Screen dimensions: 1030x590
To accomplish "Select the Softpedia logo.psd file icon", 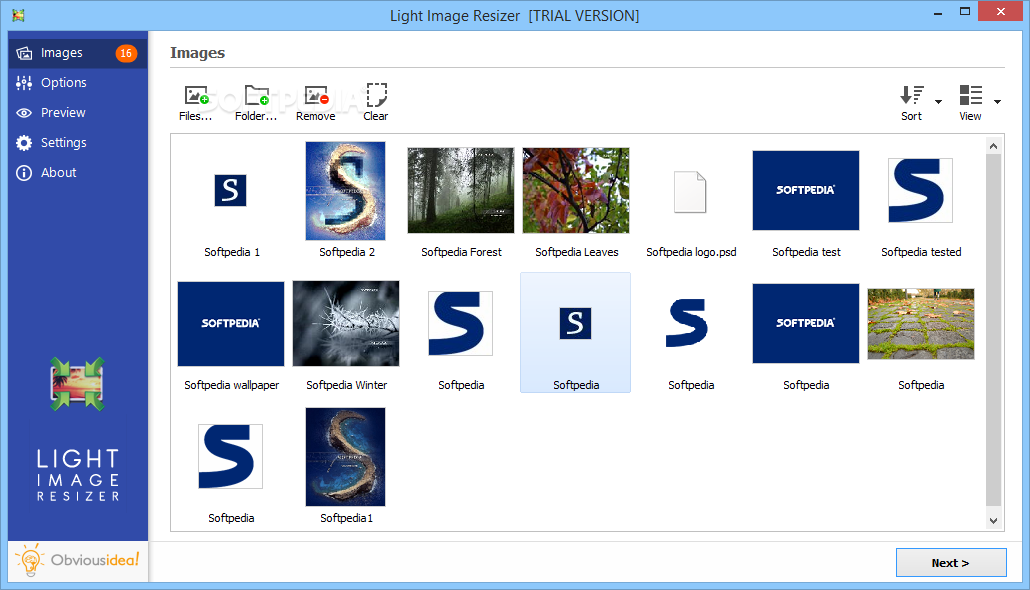I will click(690, 192).
